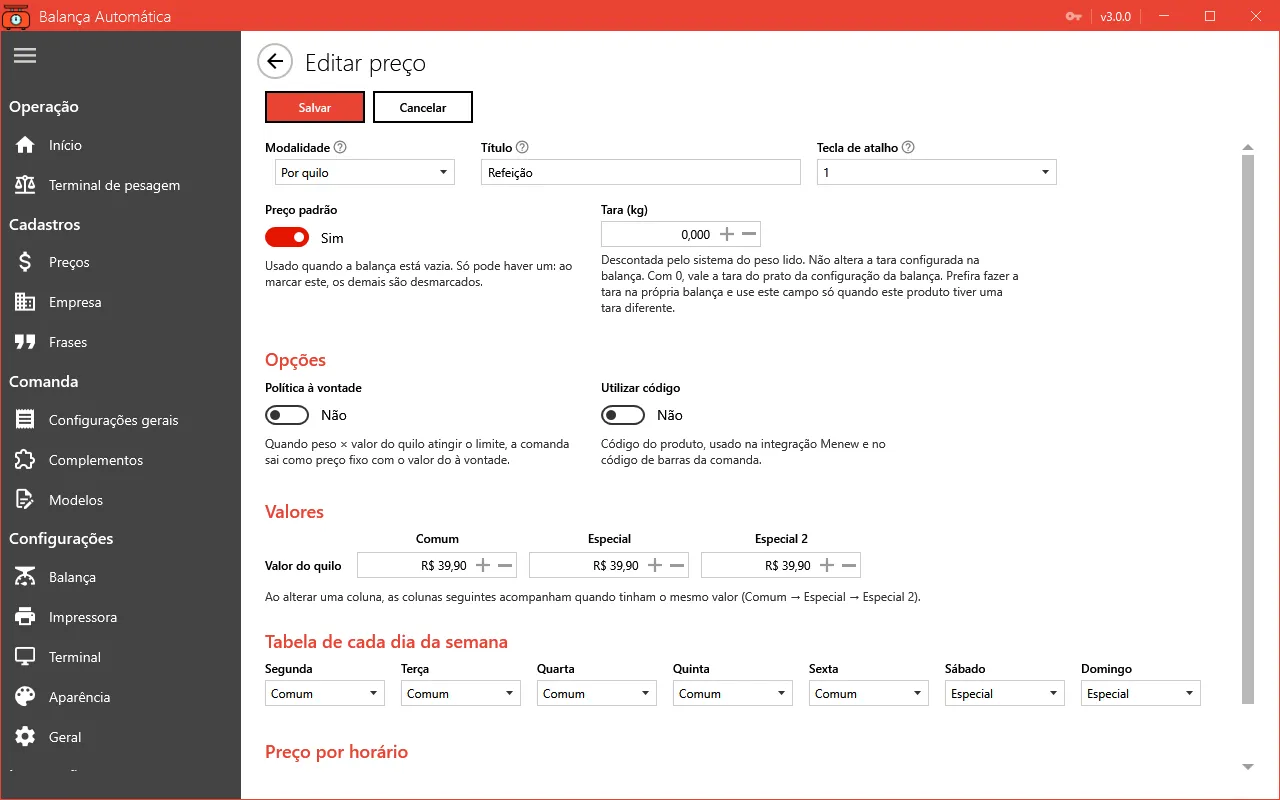
Task: Expand the Tecla de atalho dropdown
Action: (x=937, y=173)
